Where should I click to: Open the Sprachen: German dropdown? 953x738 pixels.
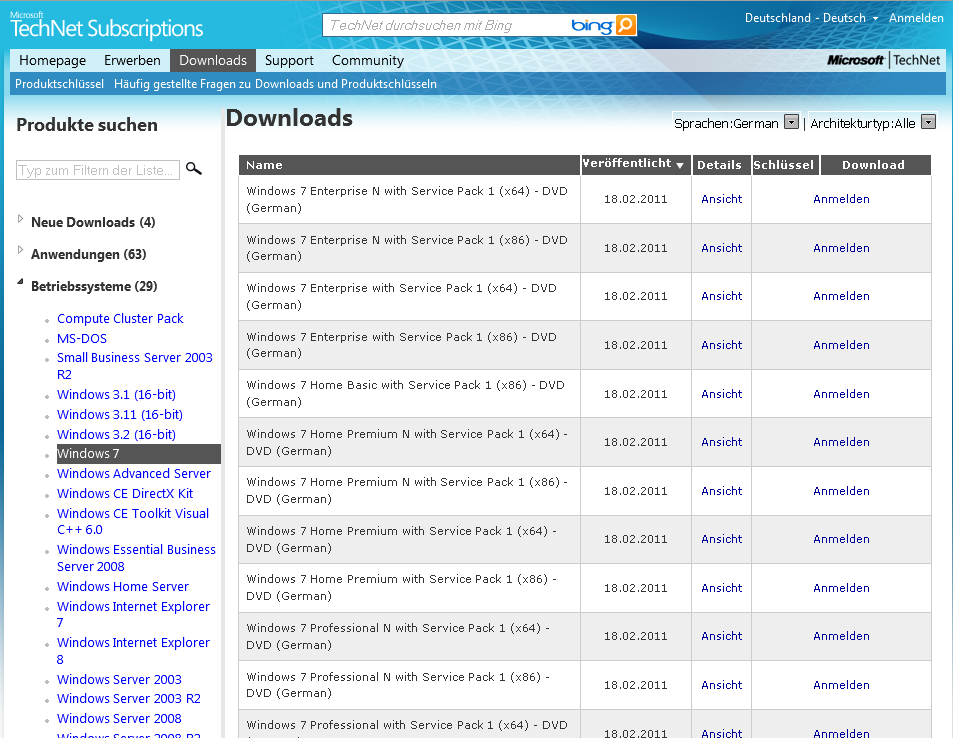point(791,122)
